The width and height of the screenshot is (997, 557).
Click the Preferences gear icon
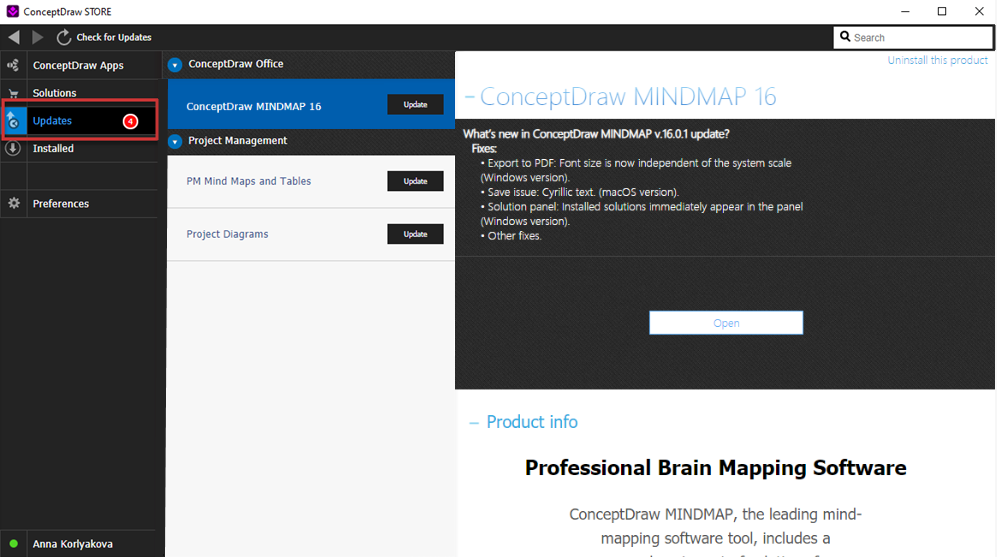pos(13,203)
